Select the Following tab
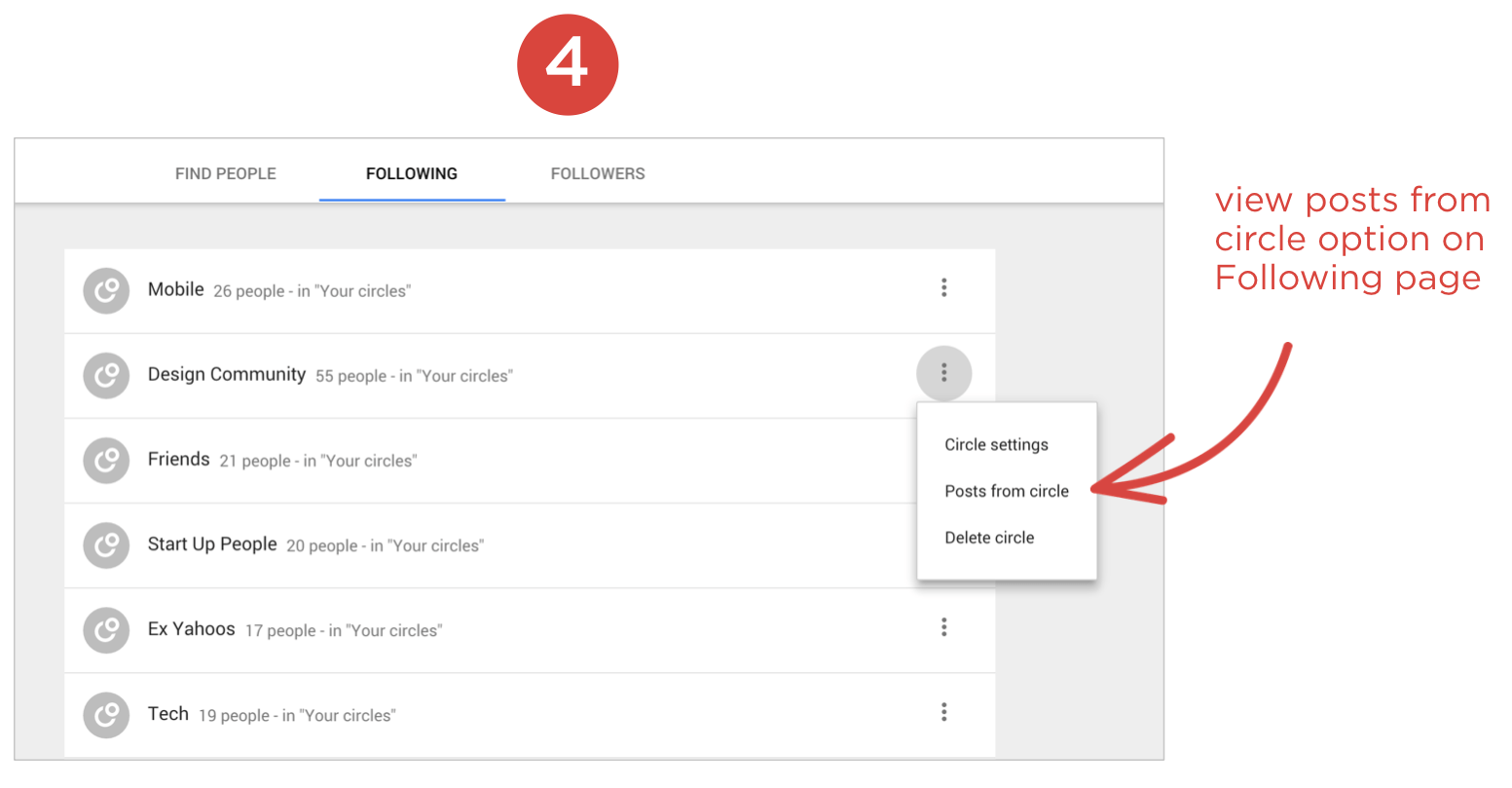This screenshot has width=1512, height=788. click(412, 173)
